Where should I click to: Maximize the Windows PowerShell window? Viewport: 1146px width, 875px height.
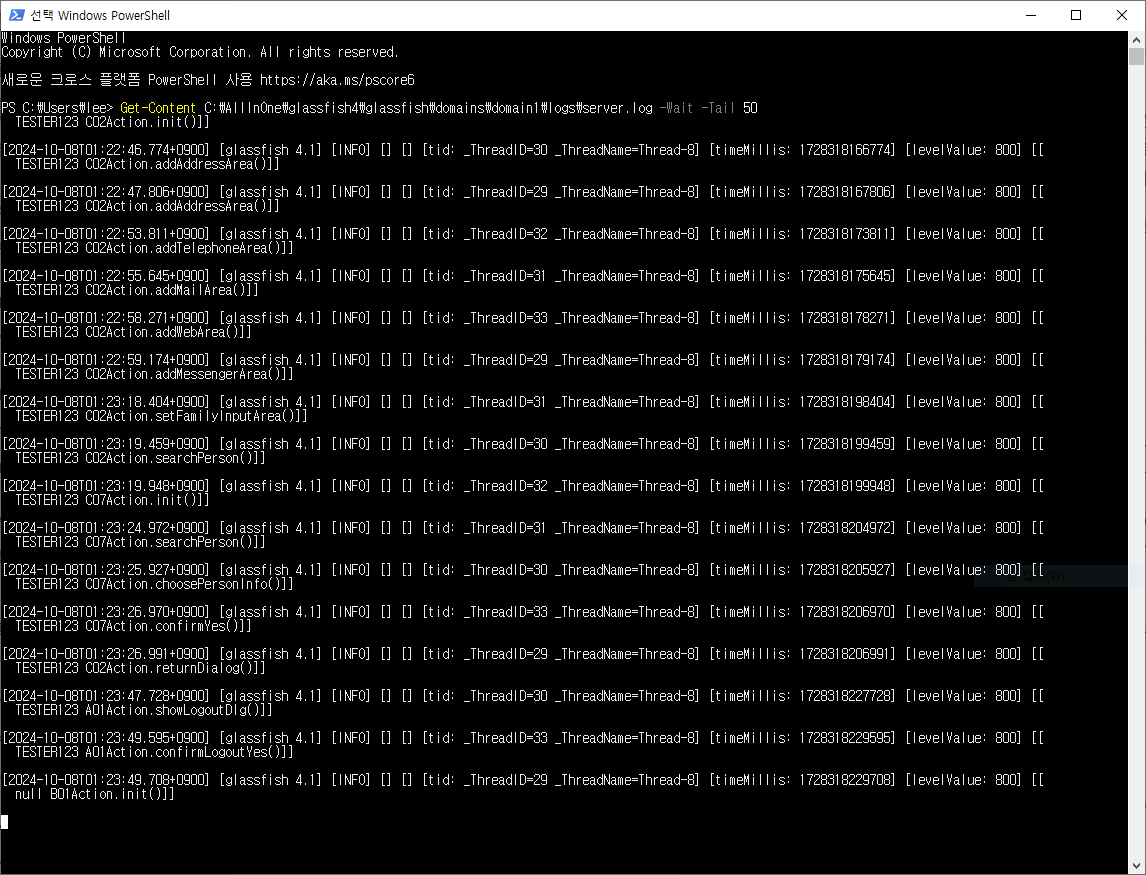[1076, 15]
